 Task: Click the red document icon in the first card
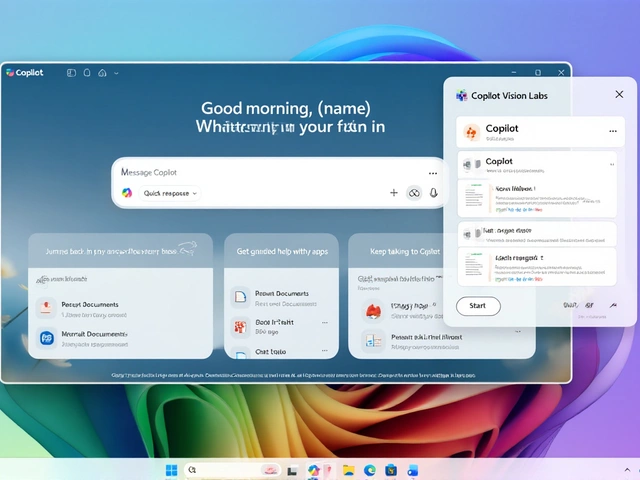[x=46, y=307]
